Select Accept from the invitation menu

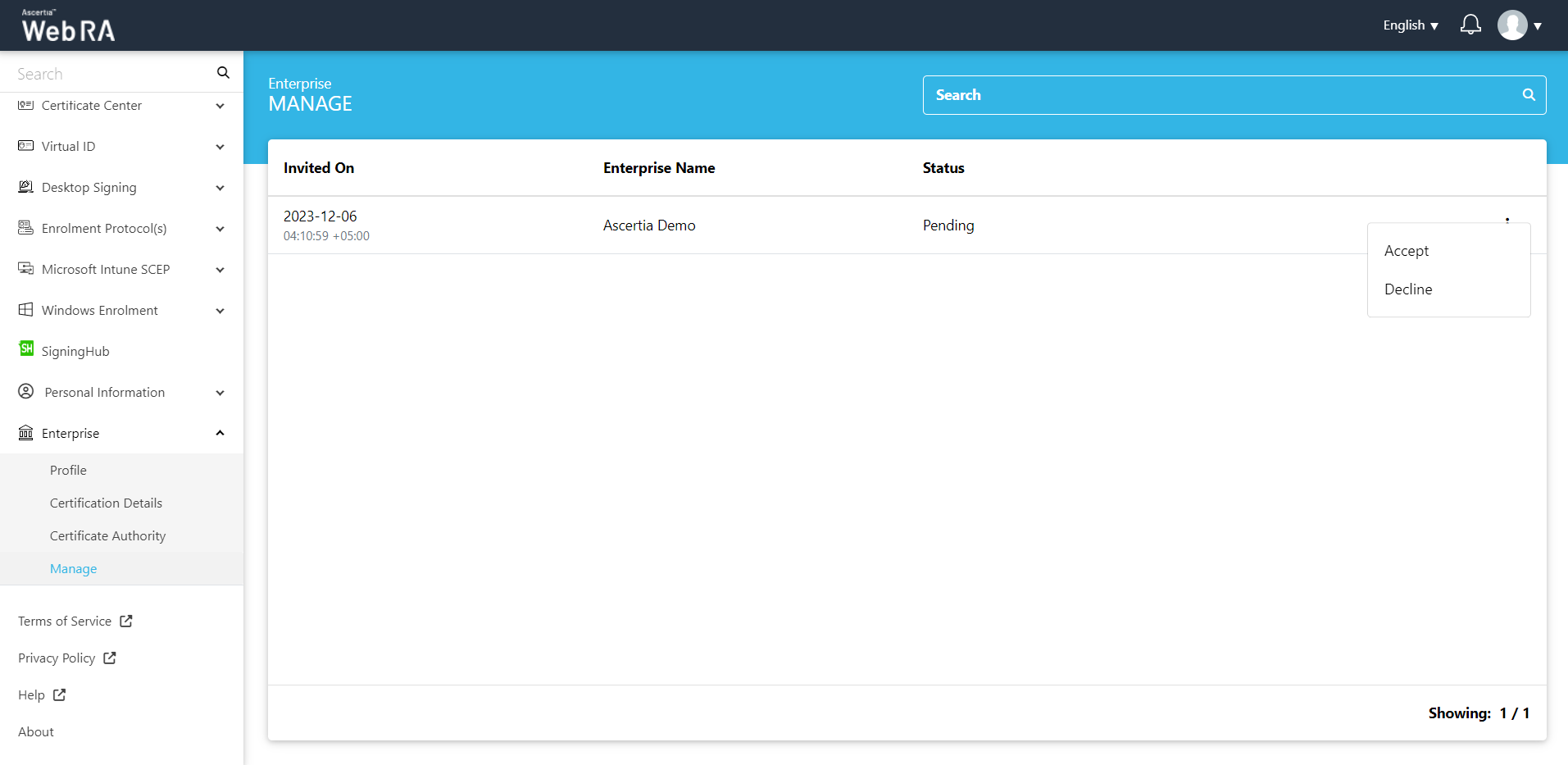coord(1407,251)
